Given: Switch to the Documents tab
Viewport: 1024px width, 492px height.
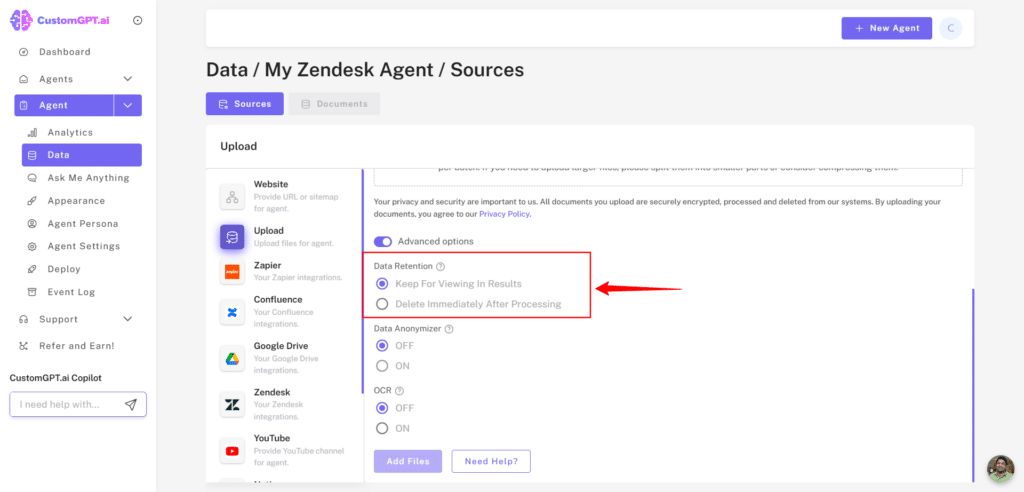Looking at the screenshot, I should point(334,104).
